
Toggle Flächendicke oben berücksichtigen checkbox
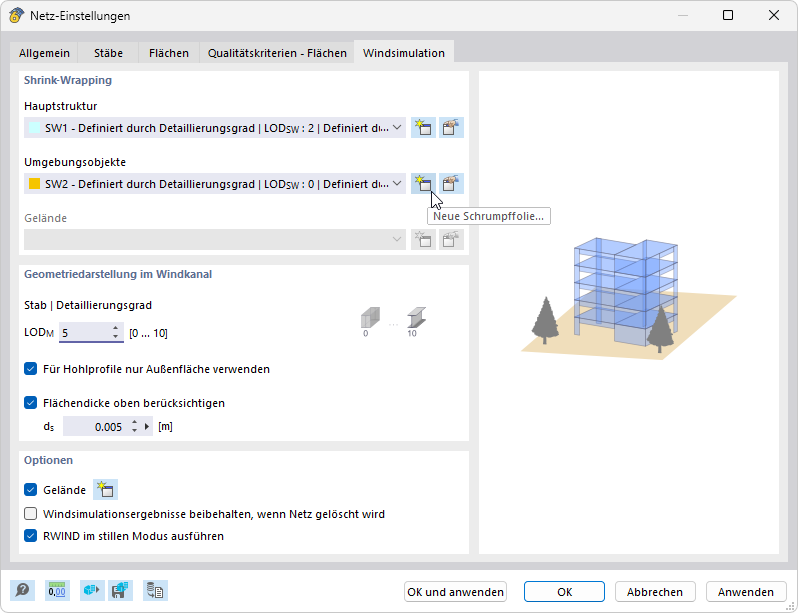coord(31,403)
